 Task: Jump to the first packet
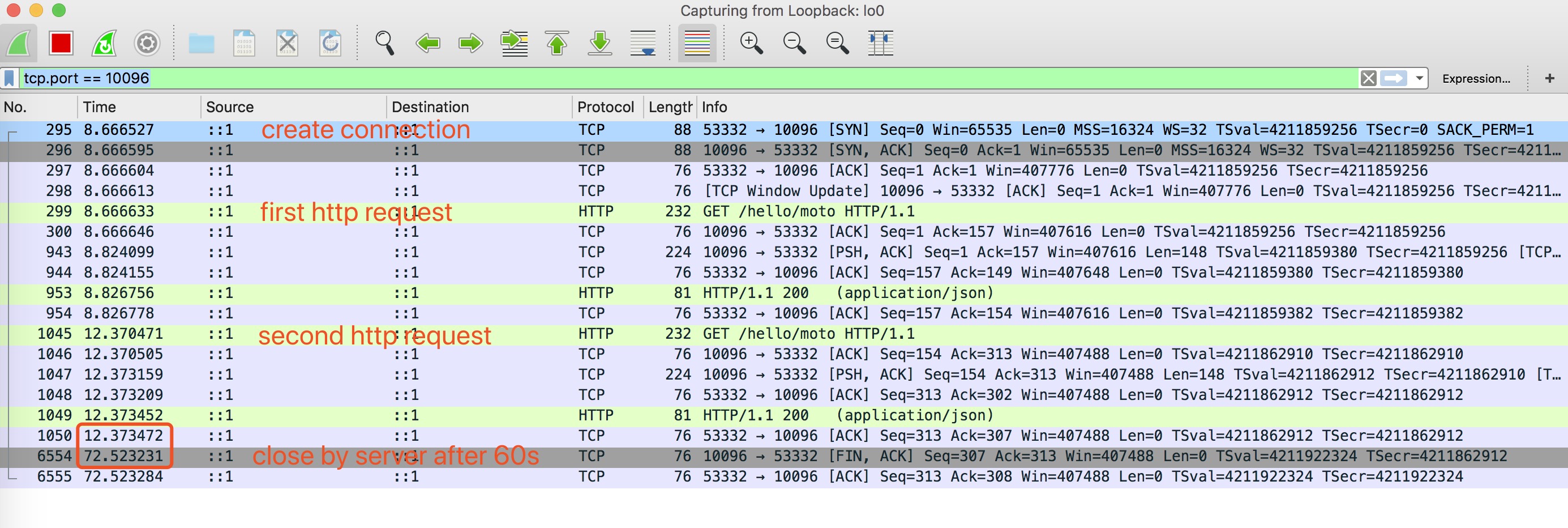[x=557, y=43]
